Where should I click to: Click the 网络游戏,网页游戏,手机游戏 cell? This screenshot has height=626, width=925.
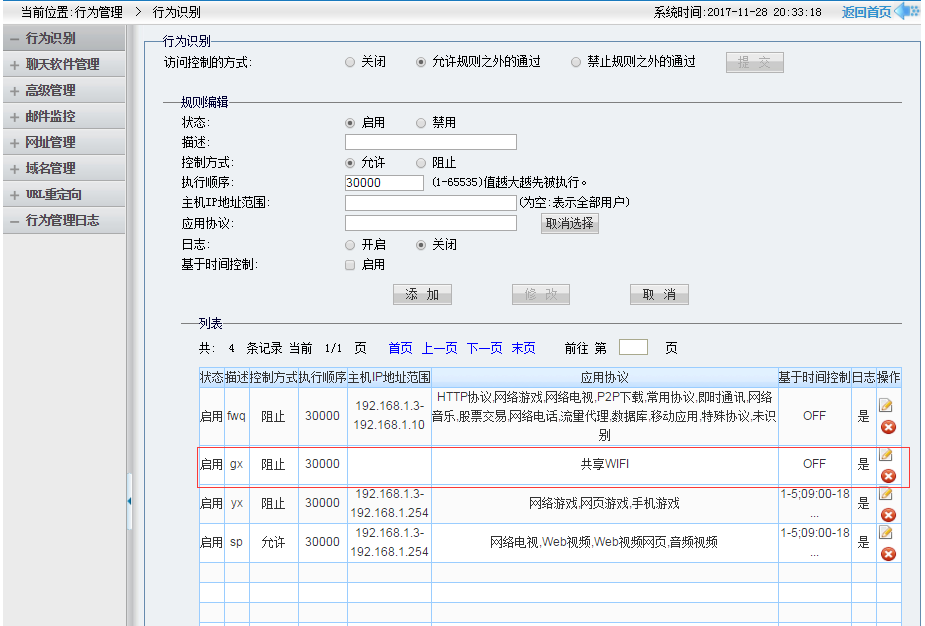[605, 503]
